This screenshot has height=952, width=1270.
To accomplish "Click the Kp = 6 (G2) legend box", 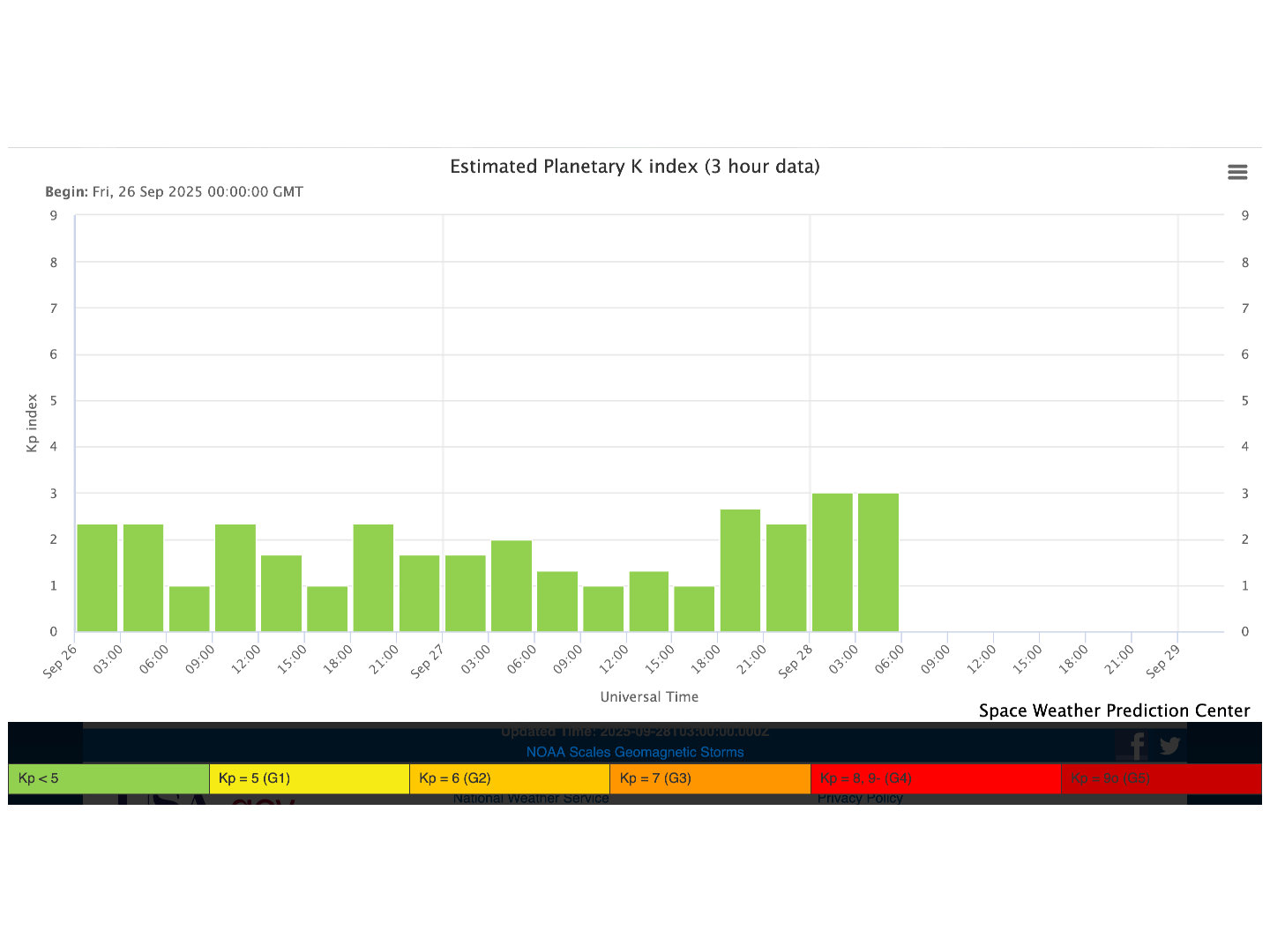I will coord(509,778).
